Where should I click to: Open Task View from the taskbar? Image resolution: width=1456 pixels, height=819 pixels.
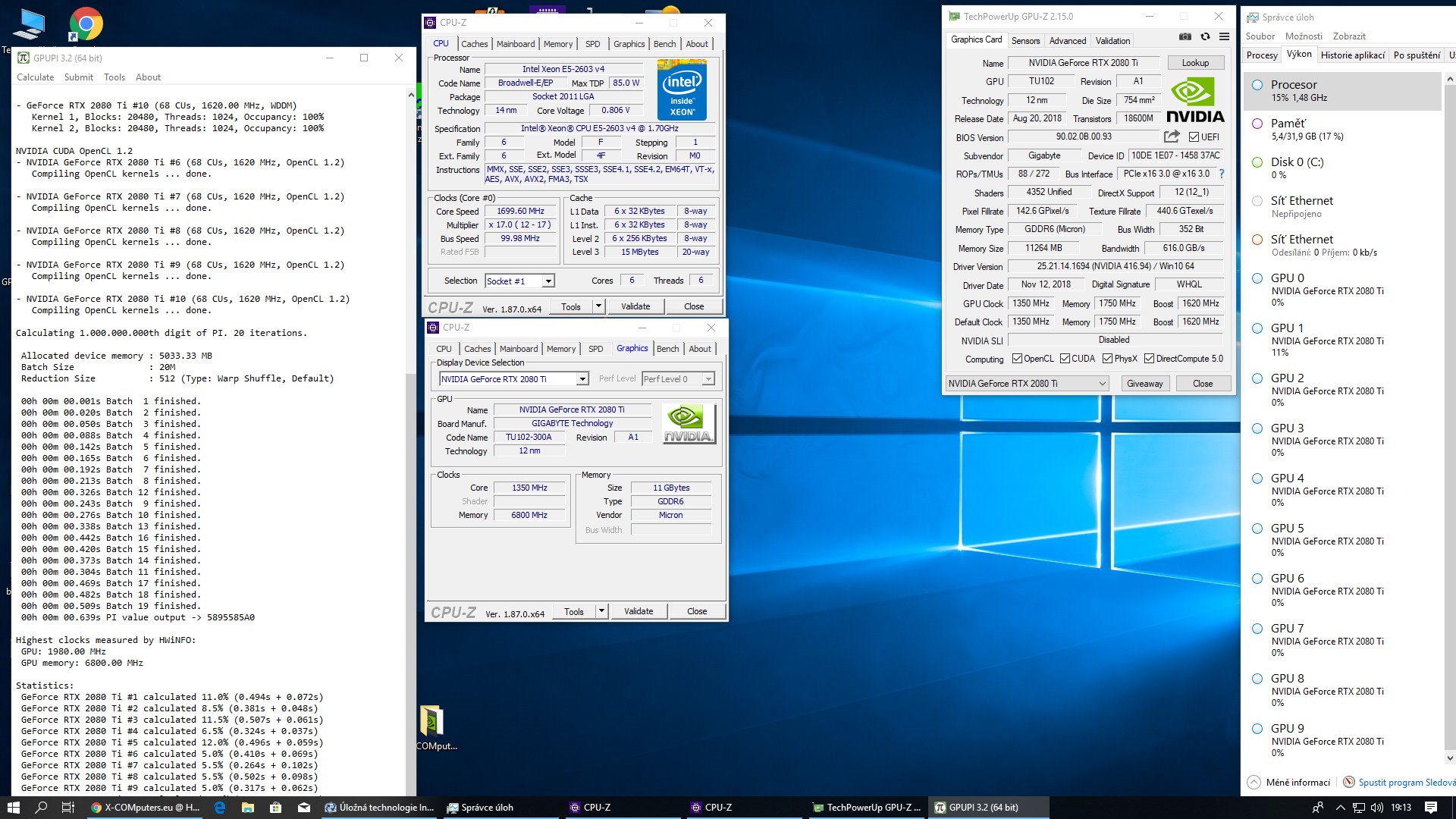click(x=67, y=808)
